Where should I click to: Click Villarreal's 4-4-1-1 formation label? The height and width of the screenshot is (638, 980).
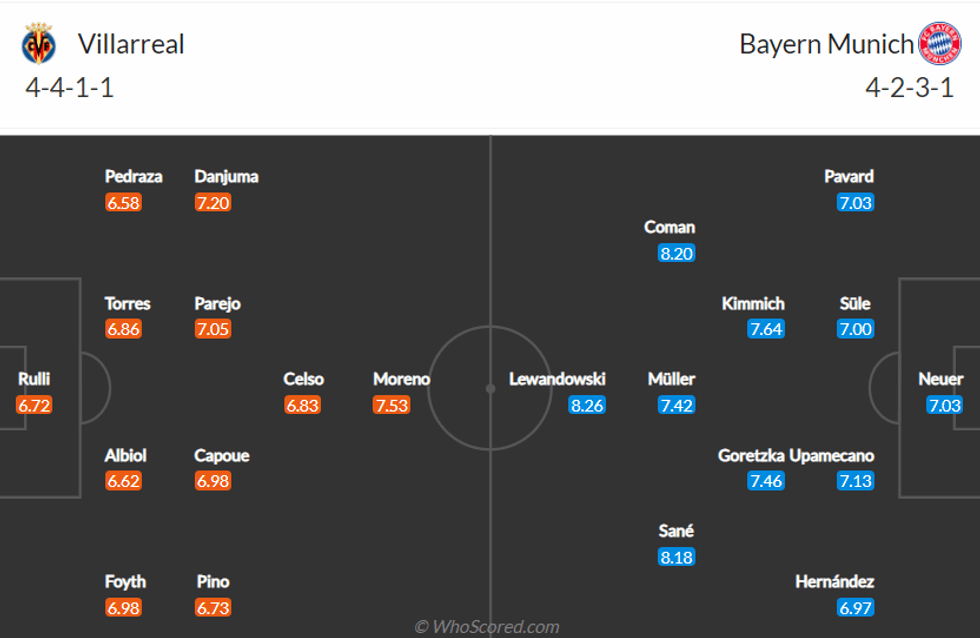coord(70,88)
